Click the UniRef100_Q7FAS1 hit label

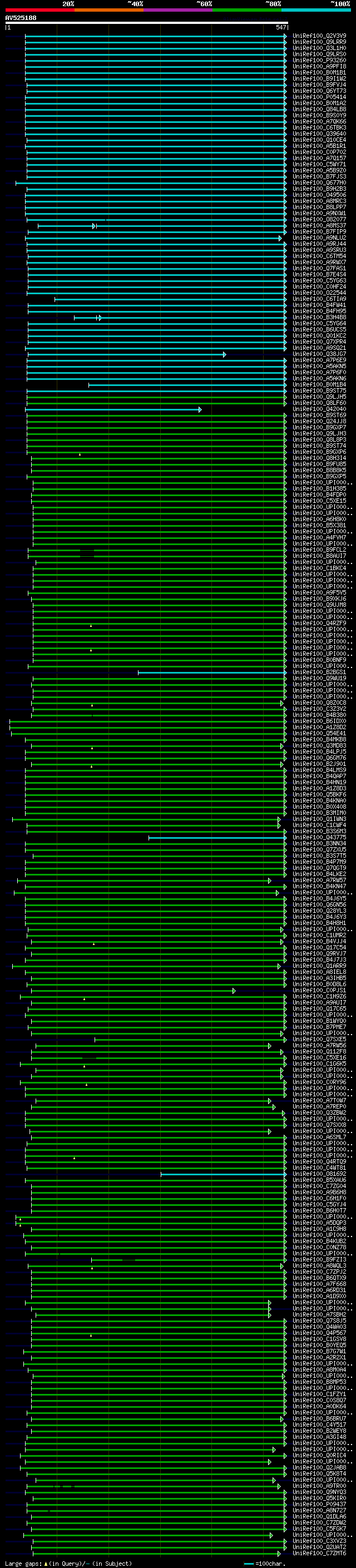pyautogui.click(x=319, y=269)
